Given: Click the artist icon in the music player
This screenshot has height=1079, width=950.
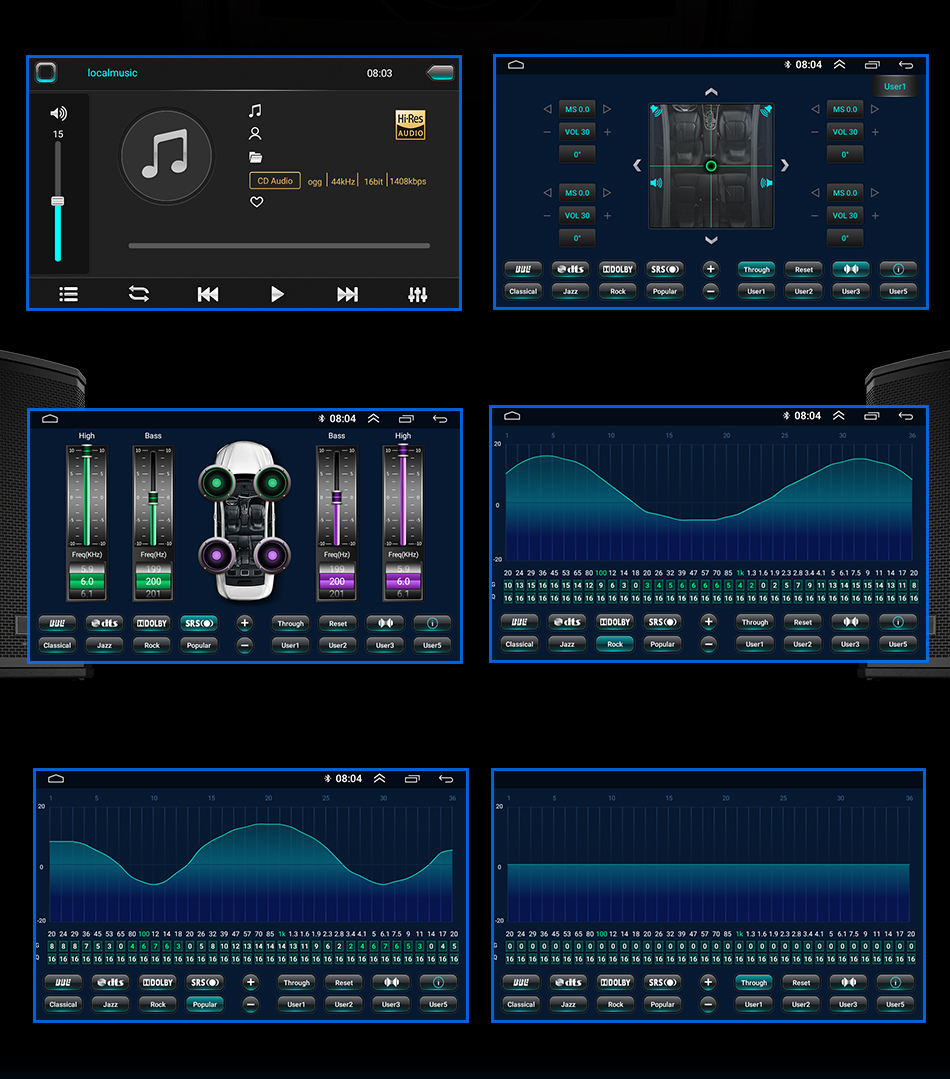Looking at the screenshot, I should coord(256,133).
